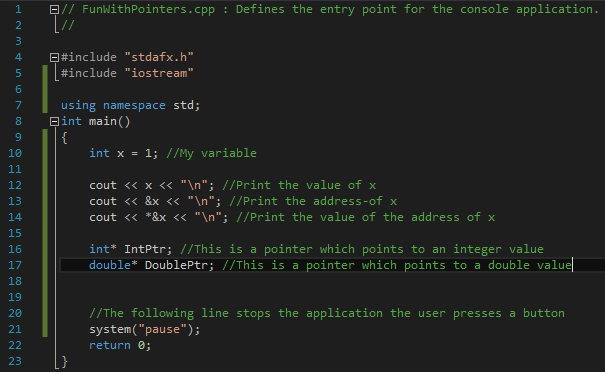Place cursor on "stdafx.h" include string

pyautogui.click(x=159, y=57)
